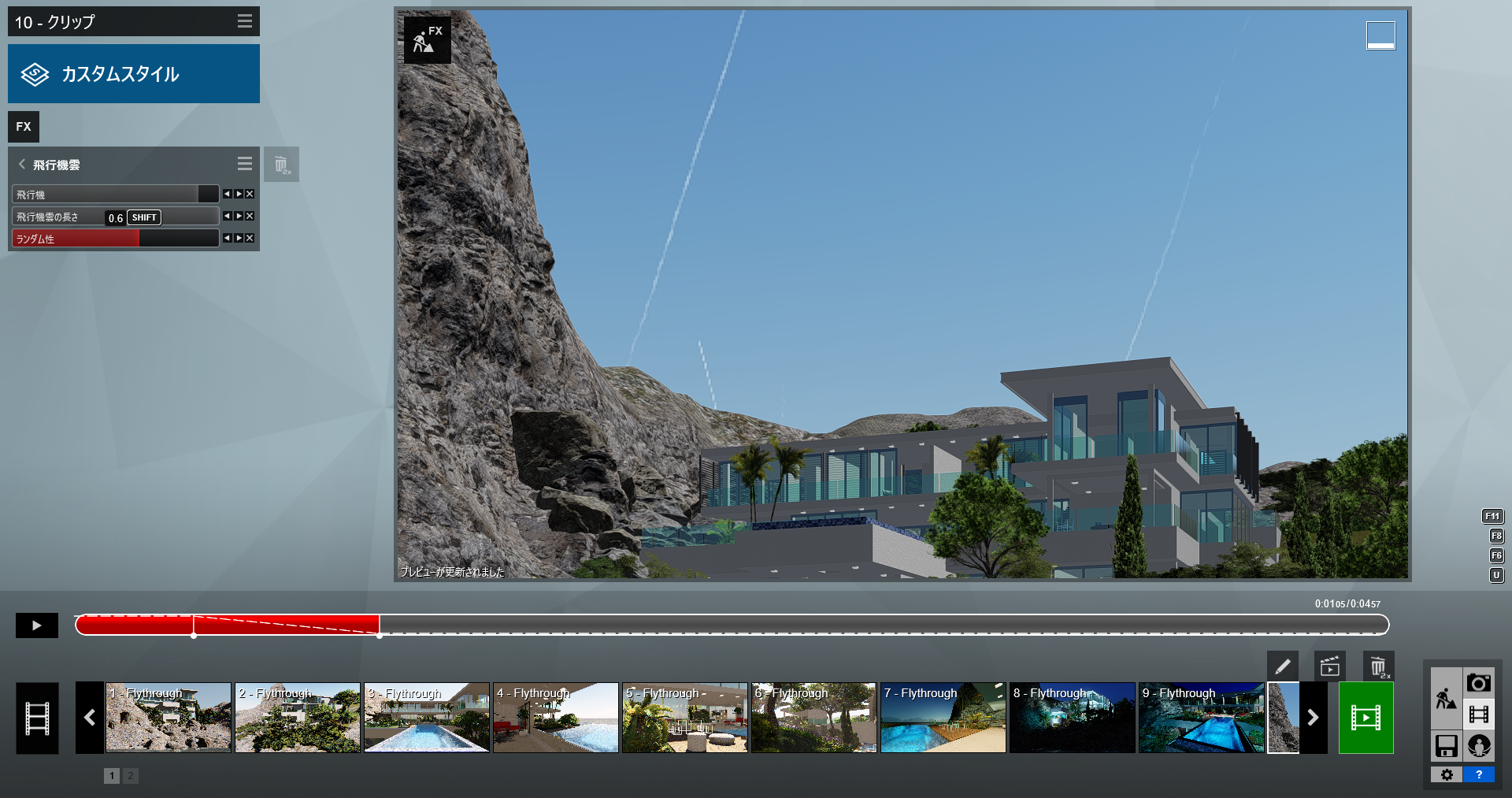Select the 7 - Flythrough clip thumbnail

point(943,718)
